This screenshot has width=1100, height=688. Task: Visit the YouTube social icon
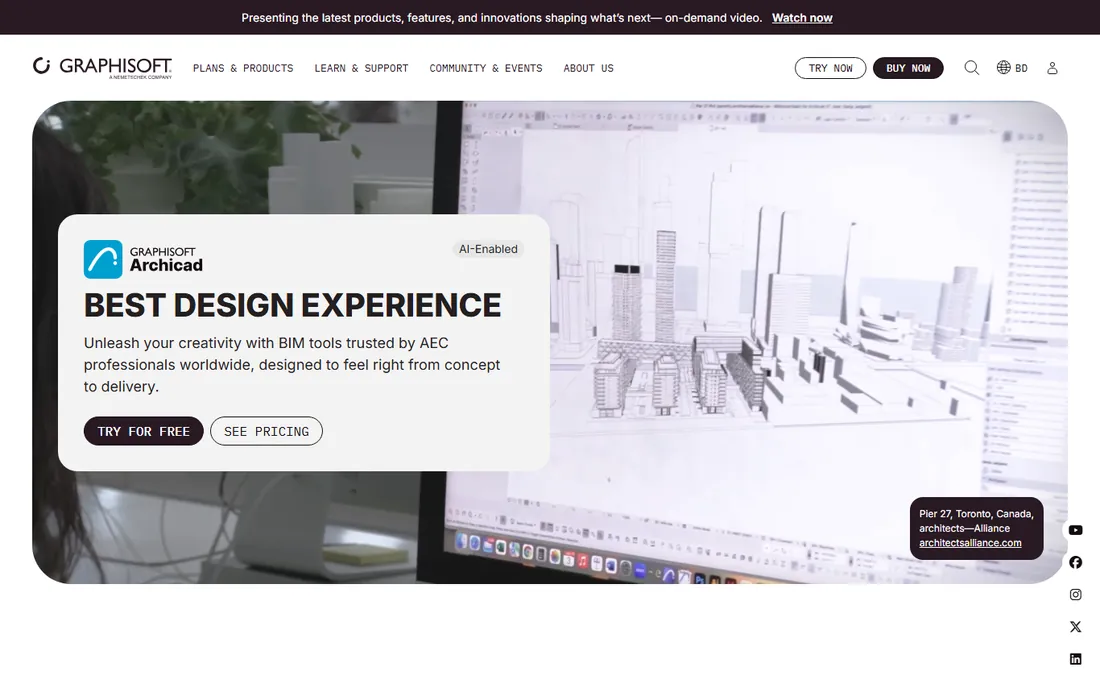pos(1075,530)
